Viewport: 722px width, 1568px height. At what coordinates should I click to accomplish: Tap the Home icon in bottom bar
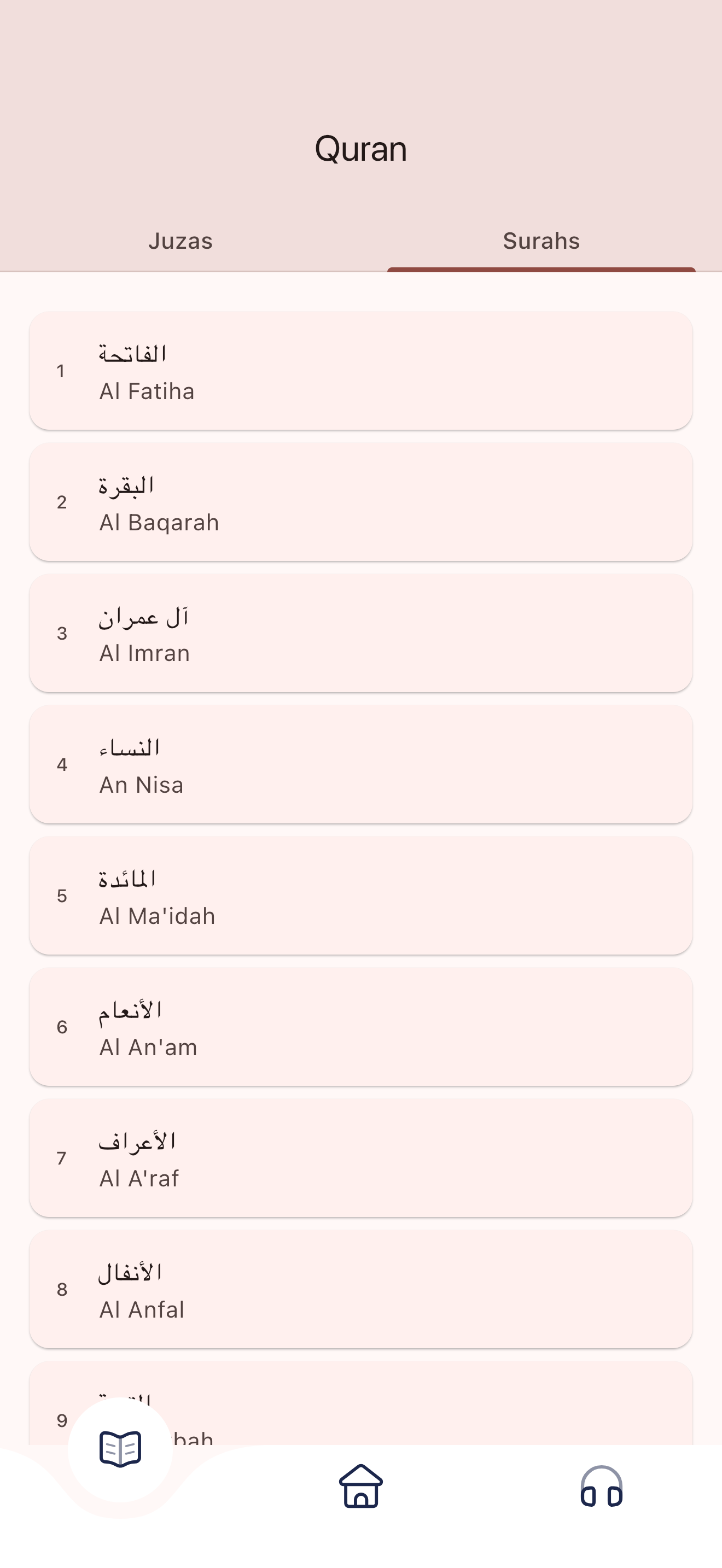[x=361, y=1486]
